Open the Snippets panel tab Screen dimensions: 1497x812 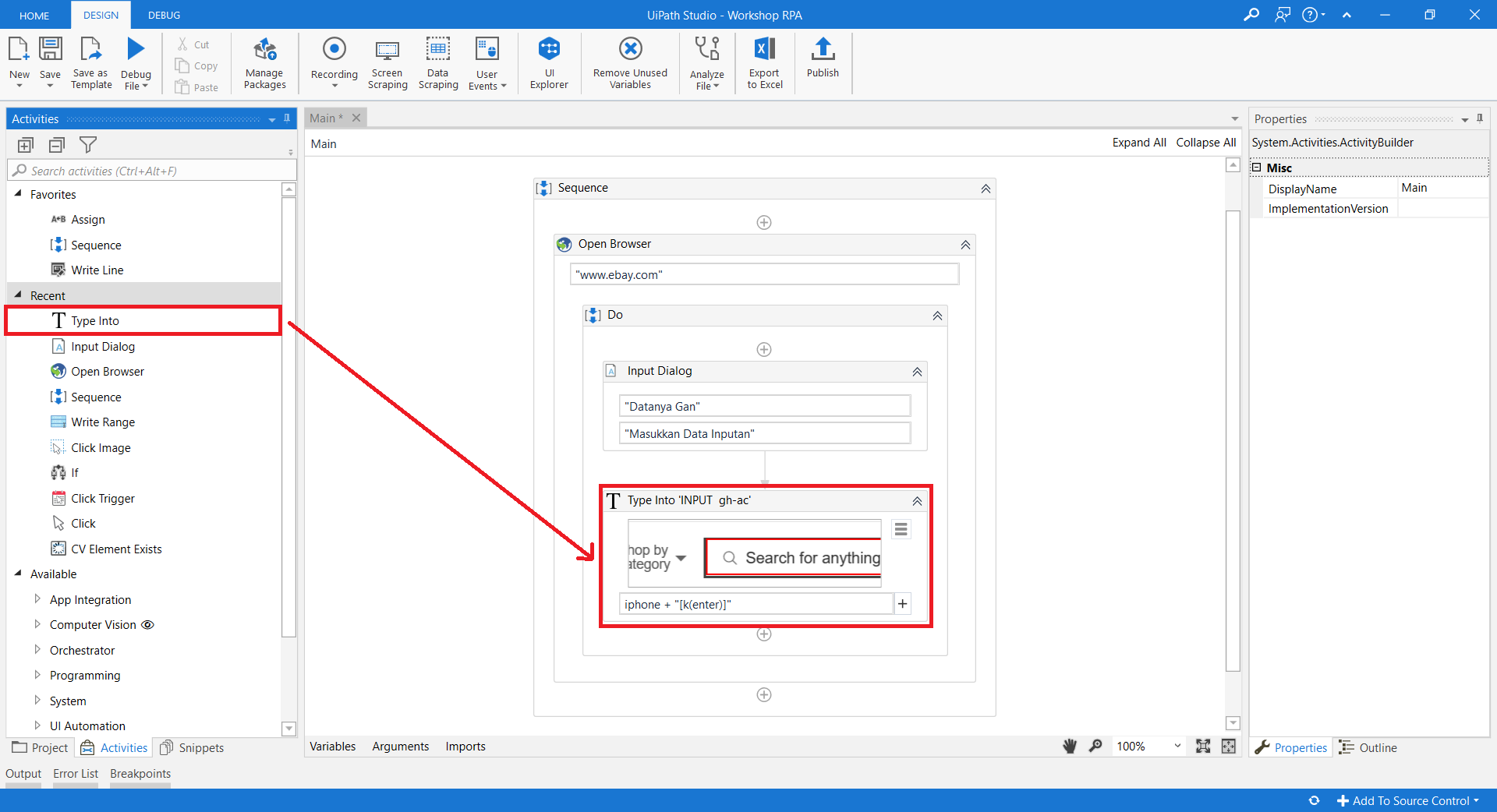(193, 747)
